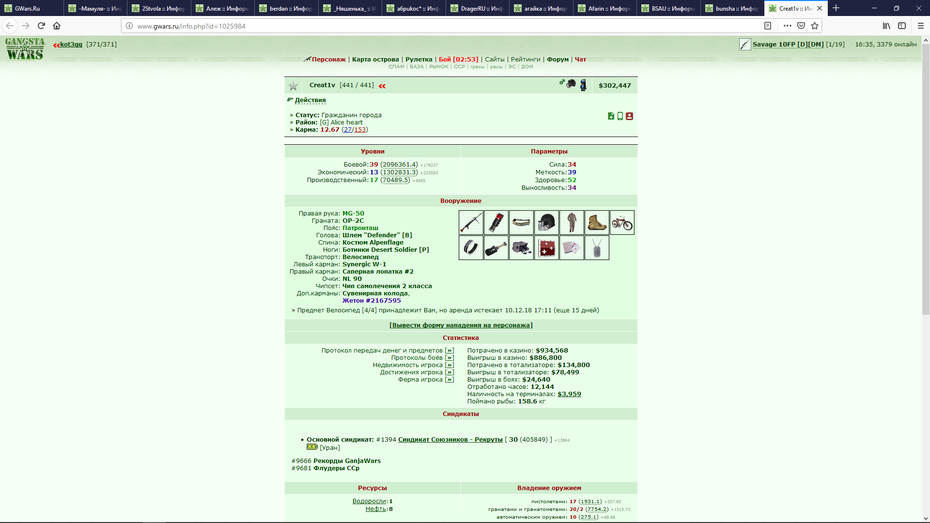Click the MG-50 right hand text link
The width and height of the screenshot is (930, 523).
(x=353, y=213)
